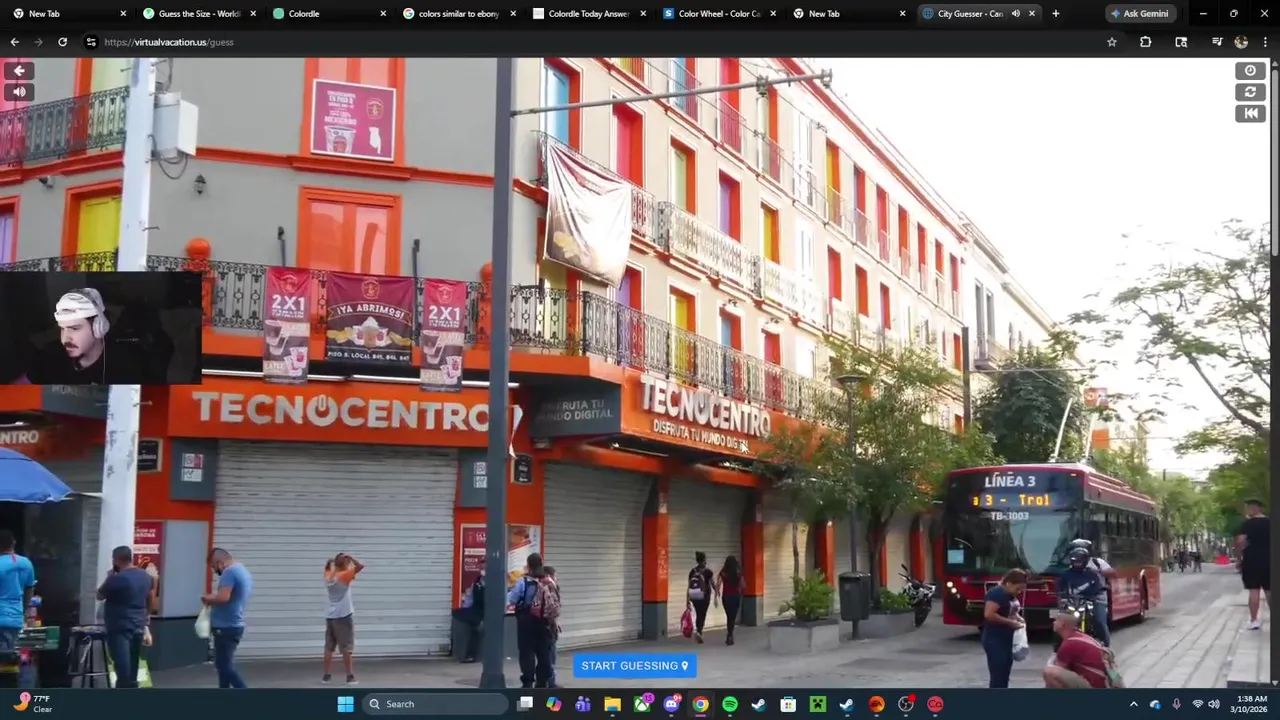
Task: Close the City Guesser tab
Action: pos(1032,14)
